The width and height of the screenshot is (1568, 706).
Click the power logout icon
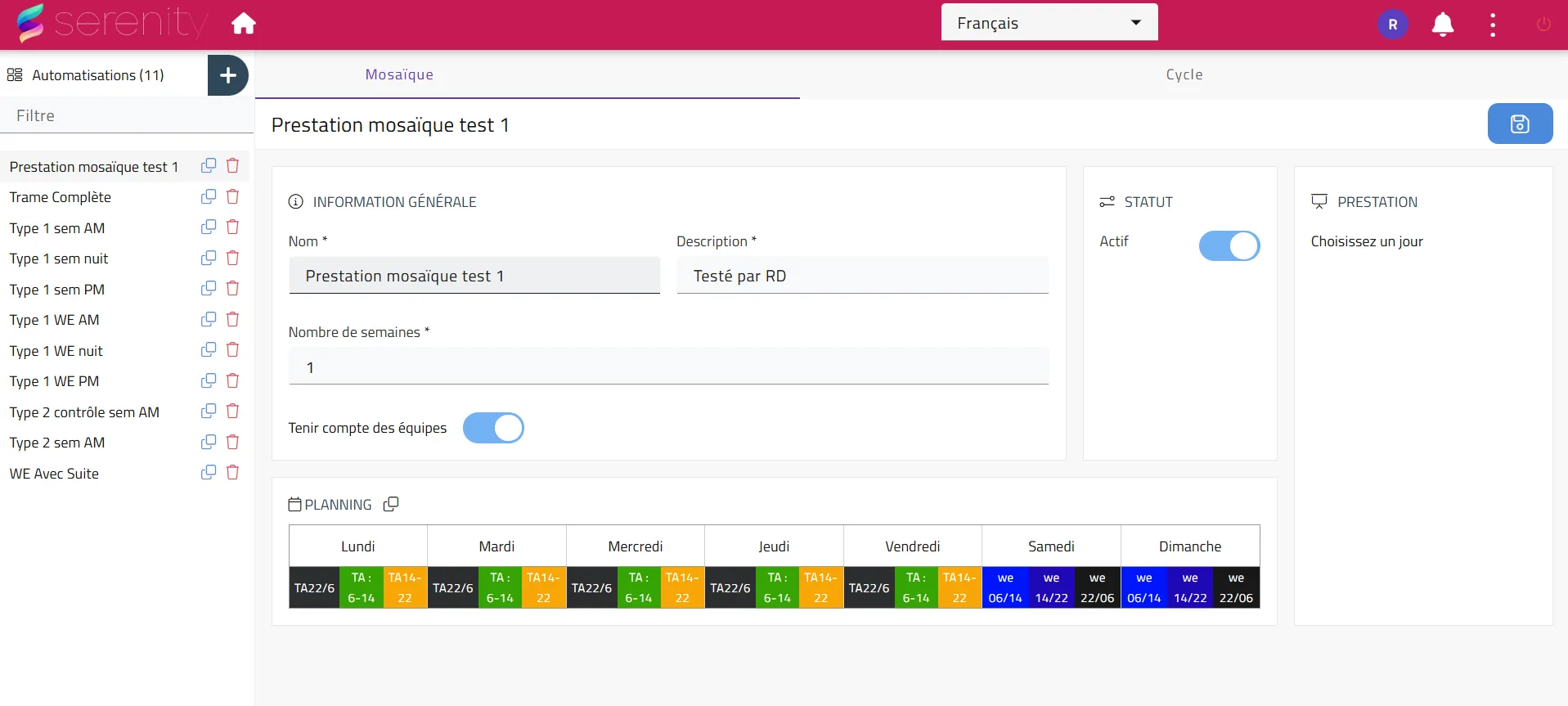[x=1543, y=25]
